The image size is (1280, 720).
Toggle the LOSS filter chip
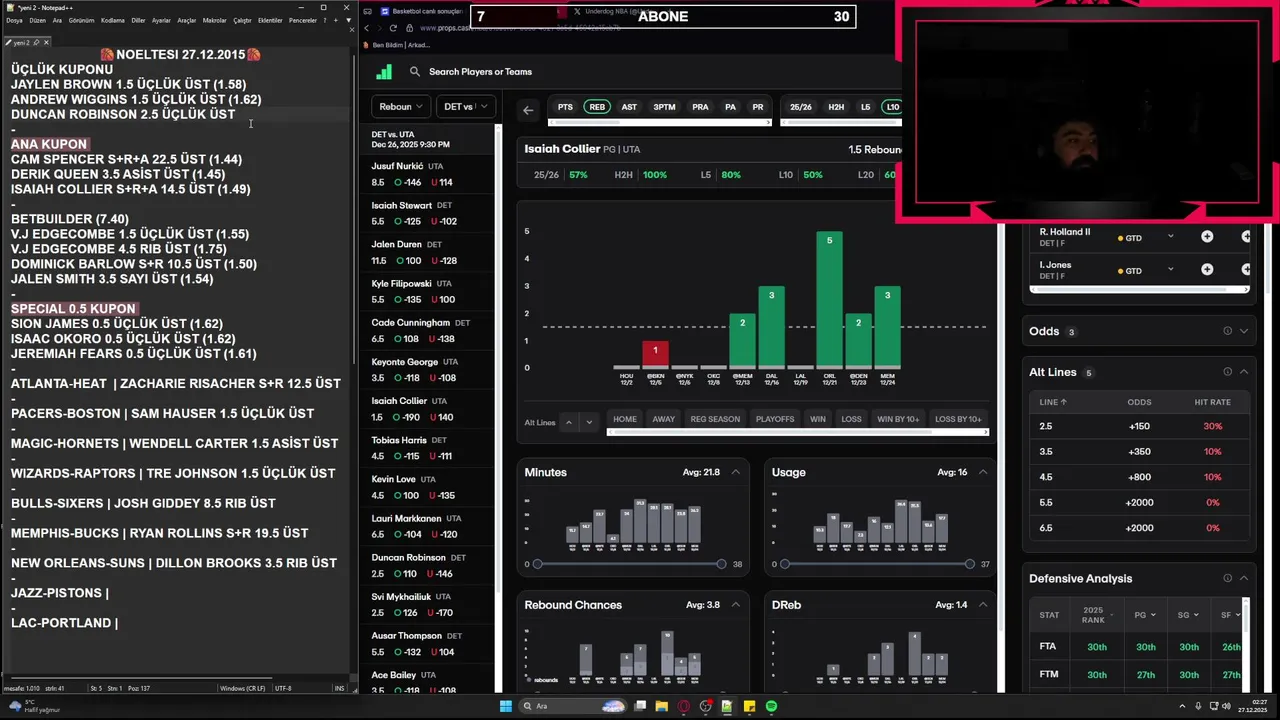pos(852,419)
